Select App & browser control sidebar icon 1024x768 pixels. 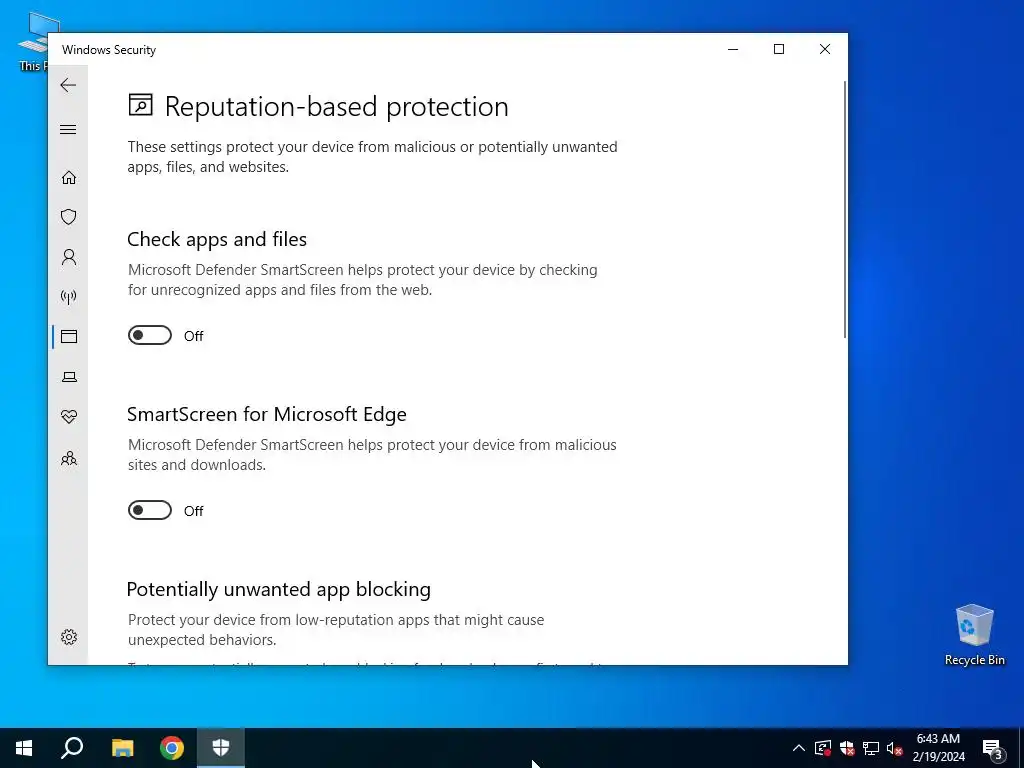click(69, 336)
